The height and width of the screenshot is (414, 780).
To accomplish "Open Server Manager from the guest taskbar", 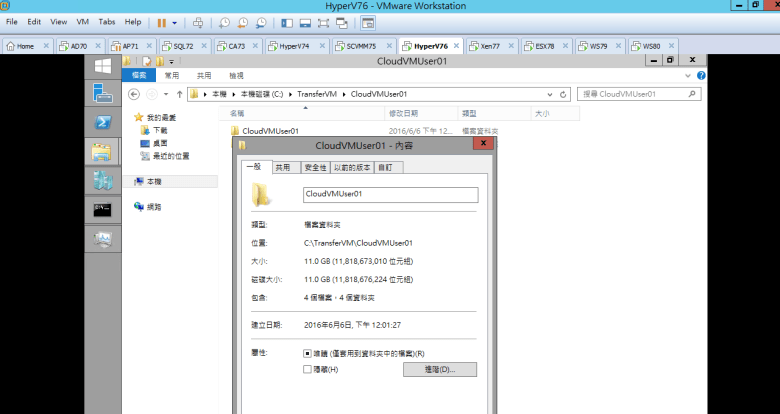I will pos(102,94).
